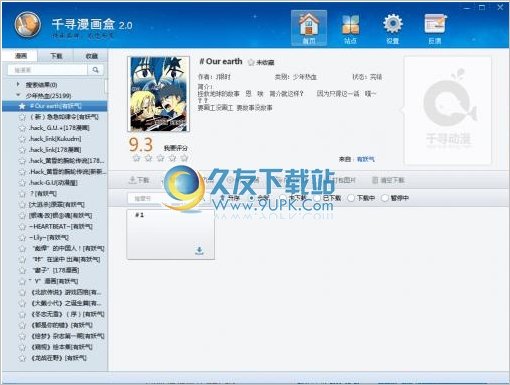Select # Our earth[有妖气] in list
The image size is (510, 385).
pos(55,106)
